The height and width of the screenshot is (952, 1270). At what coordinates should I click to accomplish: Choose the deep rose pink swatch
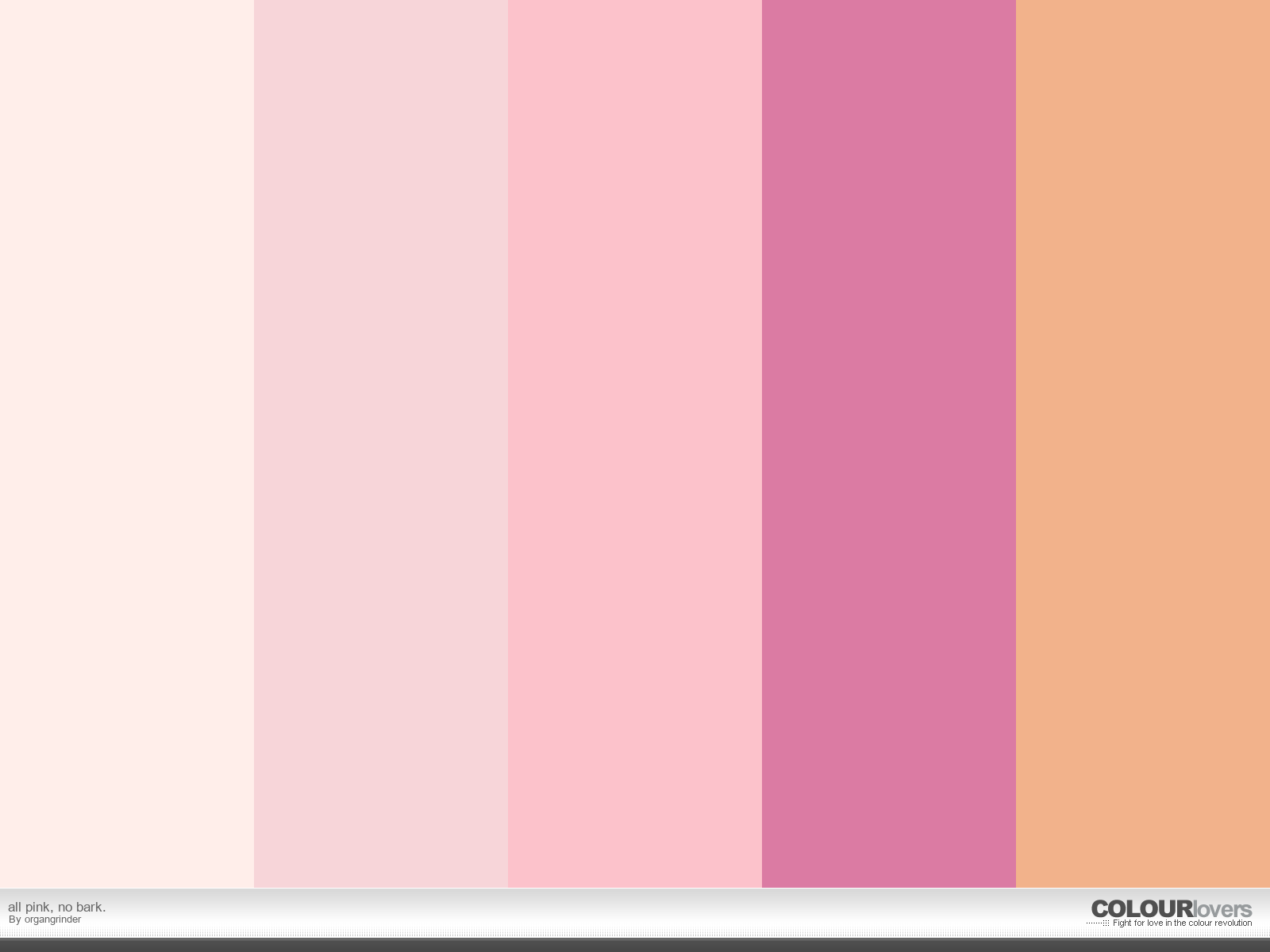pyautogui.click(x=889, y=444)
